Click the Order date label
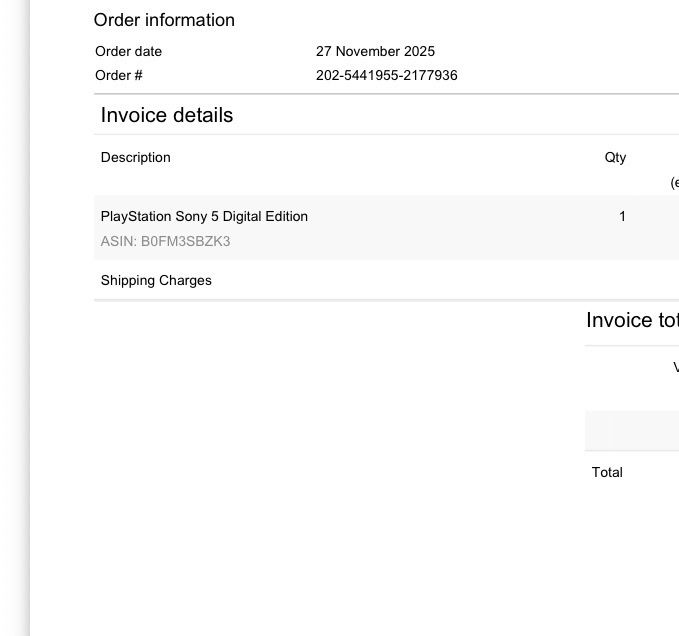679x636 pixels. [128, 51]
